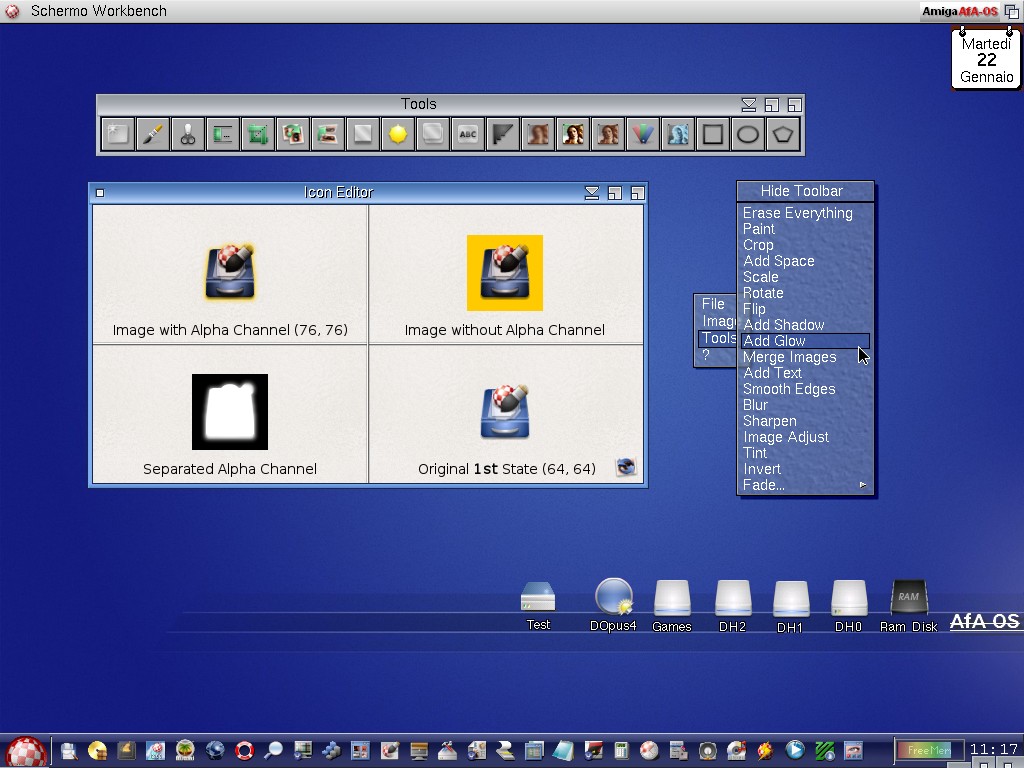Screen dimensions: 1024x768
Task: Select the pentagon polygon shape tool
Action: [x=783, y=134]
